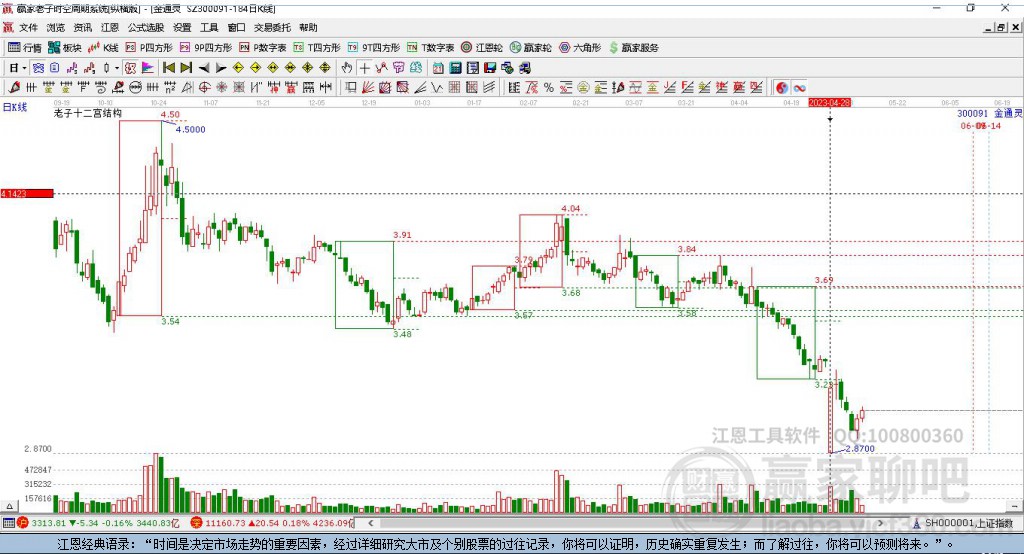This screenshot has width=1024, height=554.
Task: Click the yin-yang taiji icon
Action: point(782,88)
